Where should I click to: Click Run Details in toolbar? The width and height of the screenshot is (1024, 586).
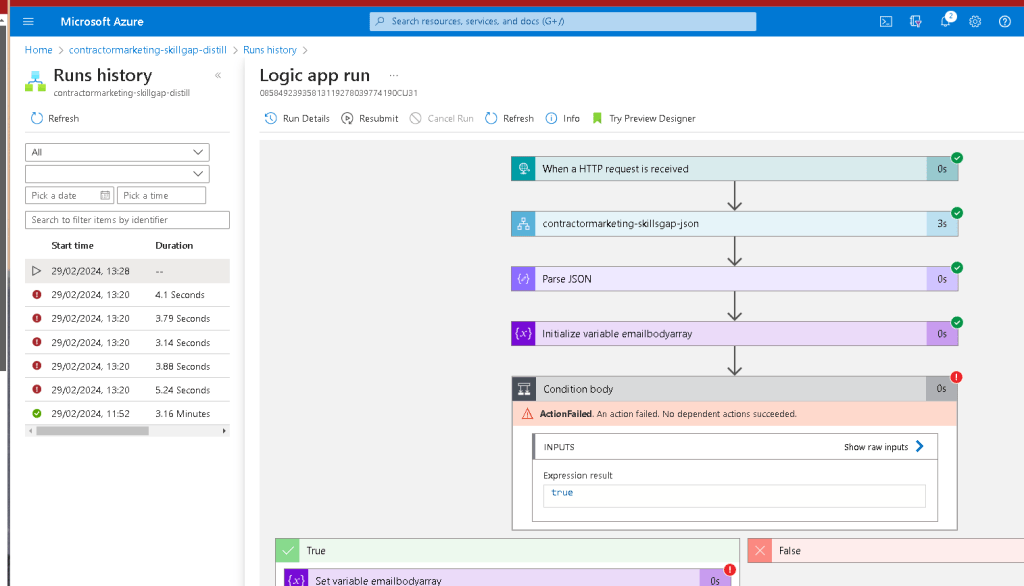point(297,118)
